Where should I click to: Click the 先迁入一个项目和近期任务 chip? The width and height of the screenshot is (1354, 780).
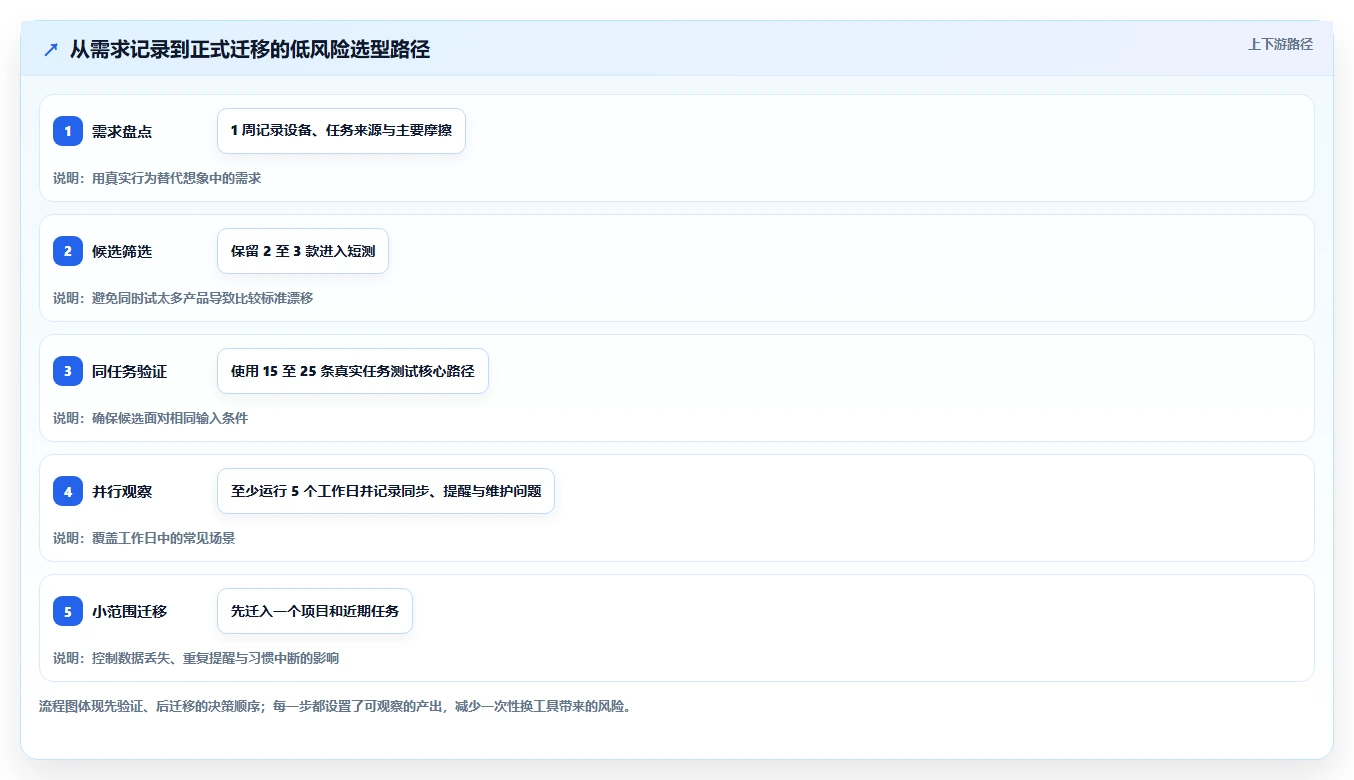(315, 611)
